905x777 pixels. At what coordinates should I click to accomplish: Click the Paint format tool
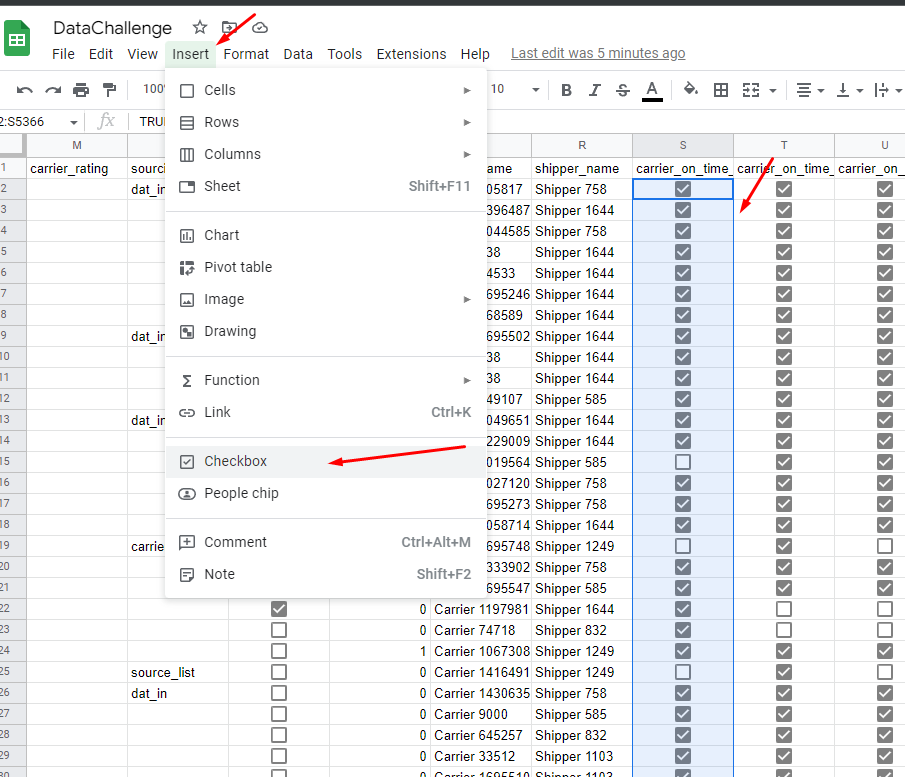point(109,89)
